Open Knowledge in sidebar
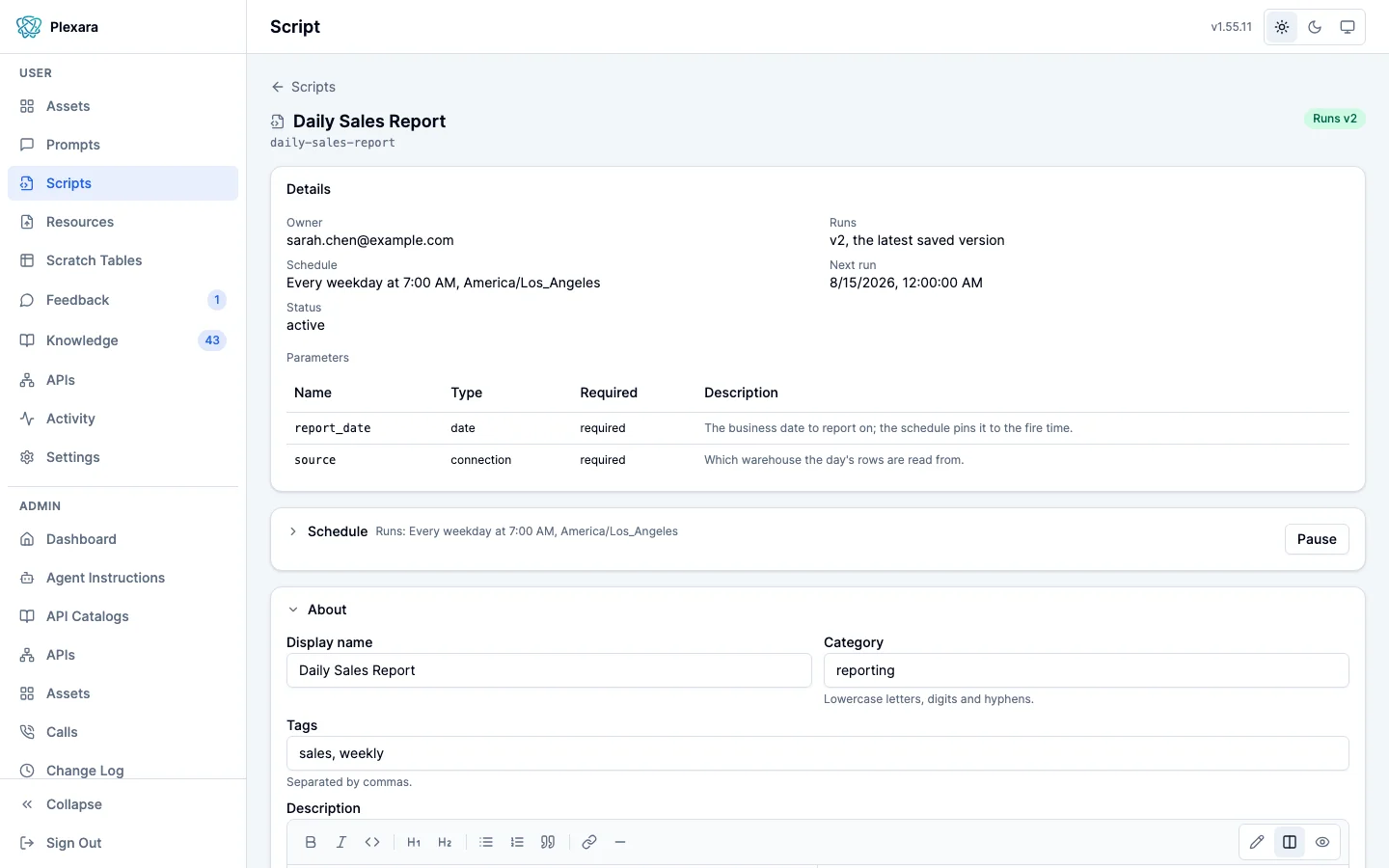The image size is (1389, 868). (123, 340)
